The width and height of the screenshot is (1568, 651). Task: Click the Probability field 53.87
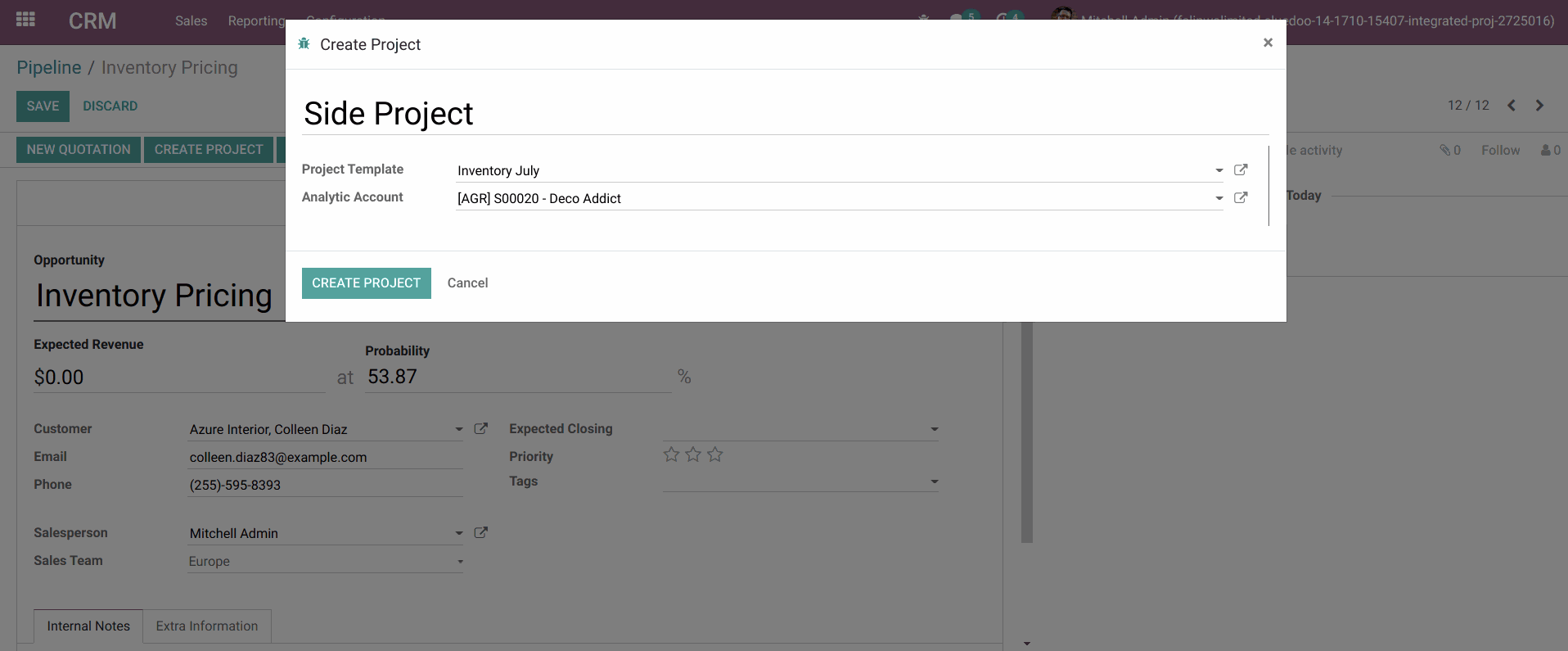coord(518,377)
